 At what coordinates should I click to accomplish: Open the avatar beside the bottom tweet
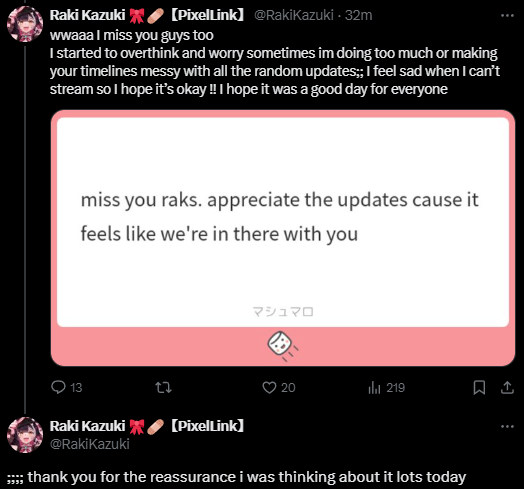pyautogui.click(x=25, y=435)
